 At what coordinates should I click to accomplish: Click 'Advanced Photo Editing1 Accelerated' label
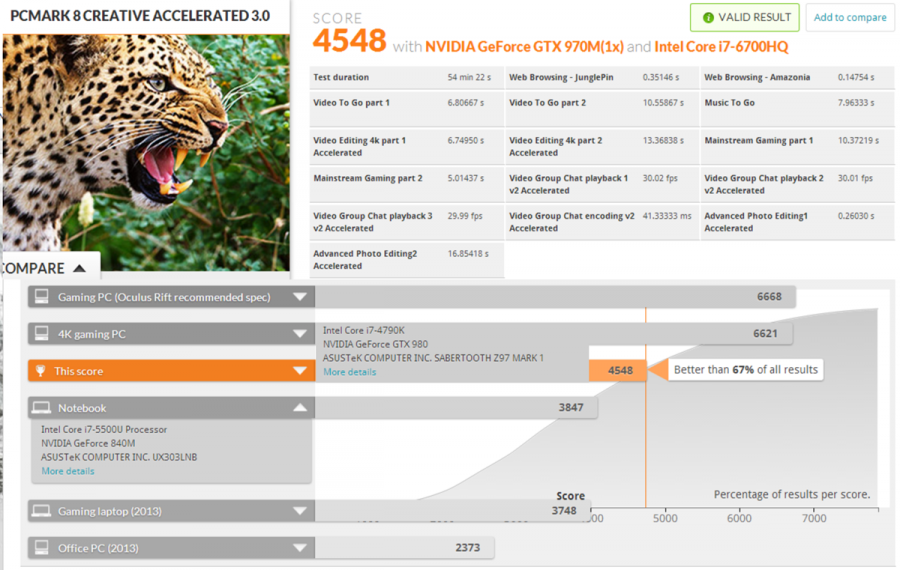tap(756, 222)
